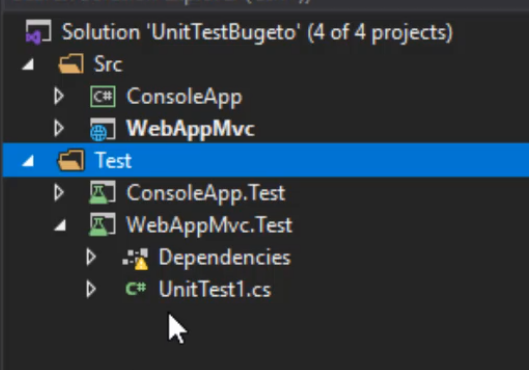Collapse the Src solution folder
The height and width of the screenshot is (370, 529).
tap(28, 64)
